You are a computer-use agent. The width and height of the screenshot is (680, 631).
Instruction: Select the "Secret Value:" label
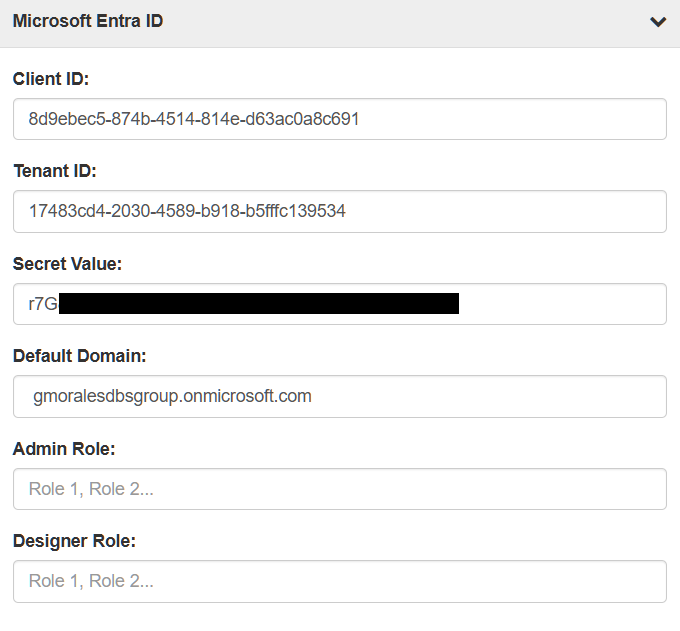66,263
